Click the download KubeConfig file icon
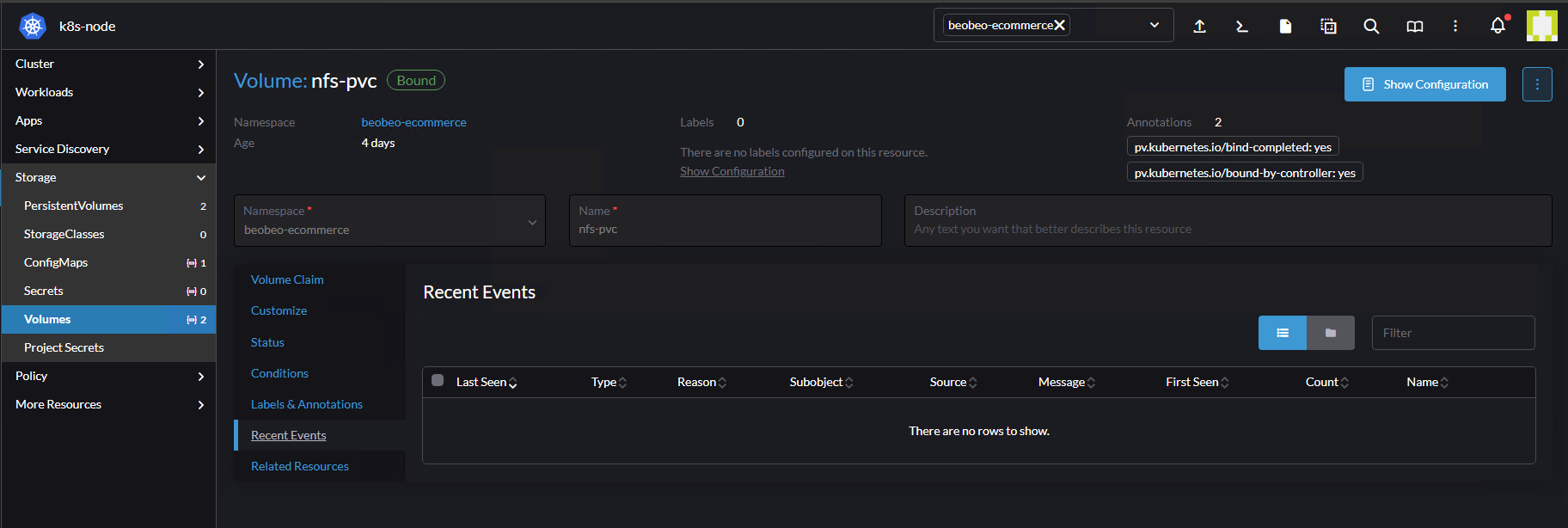 [1285, 27]
